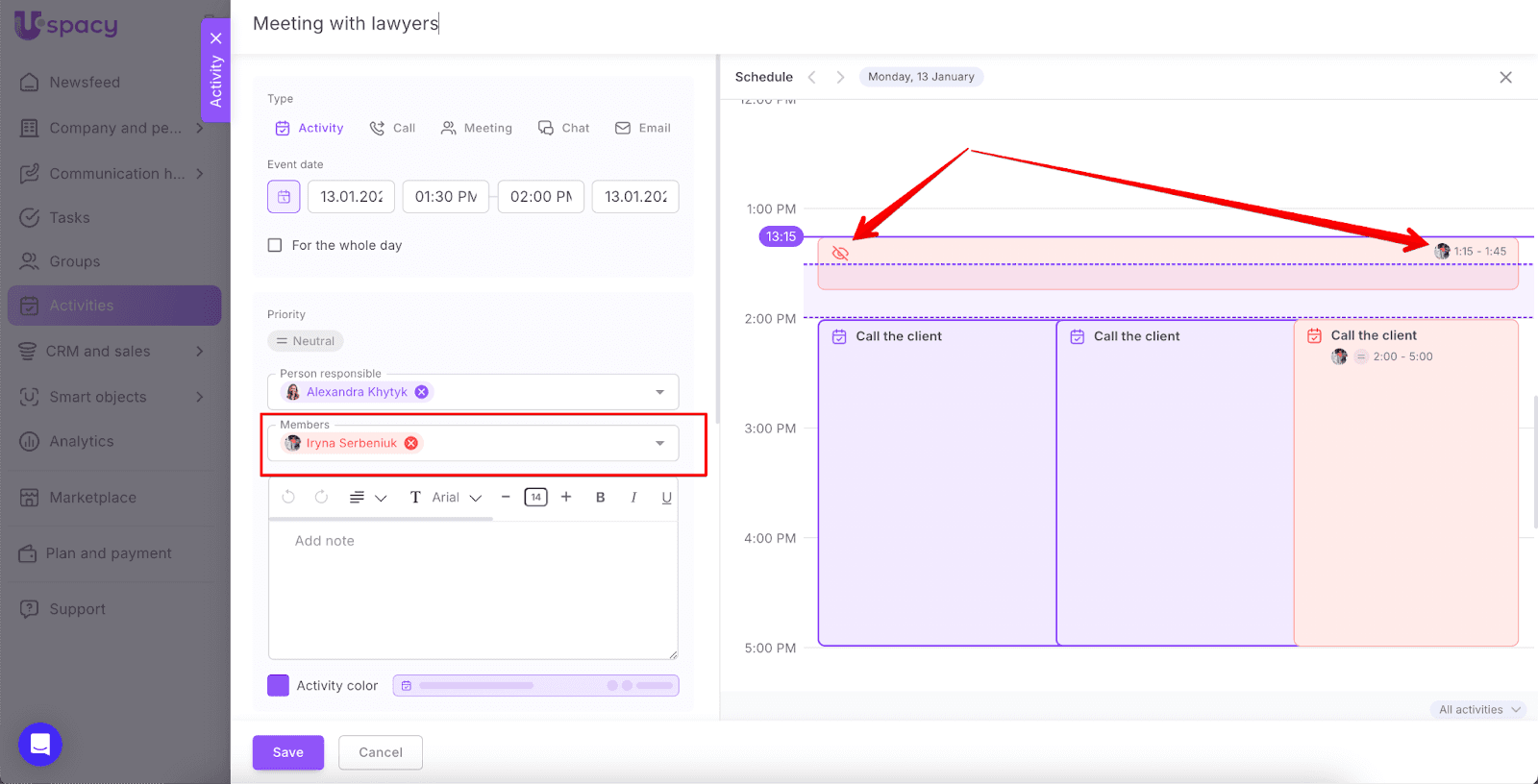The image size is (1538, 784).
Task: Open the All activities filter dropdown
Action: [x=1478, y=709]
